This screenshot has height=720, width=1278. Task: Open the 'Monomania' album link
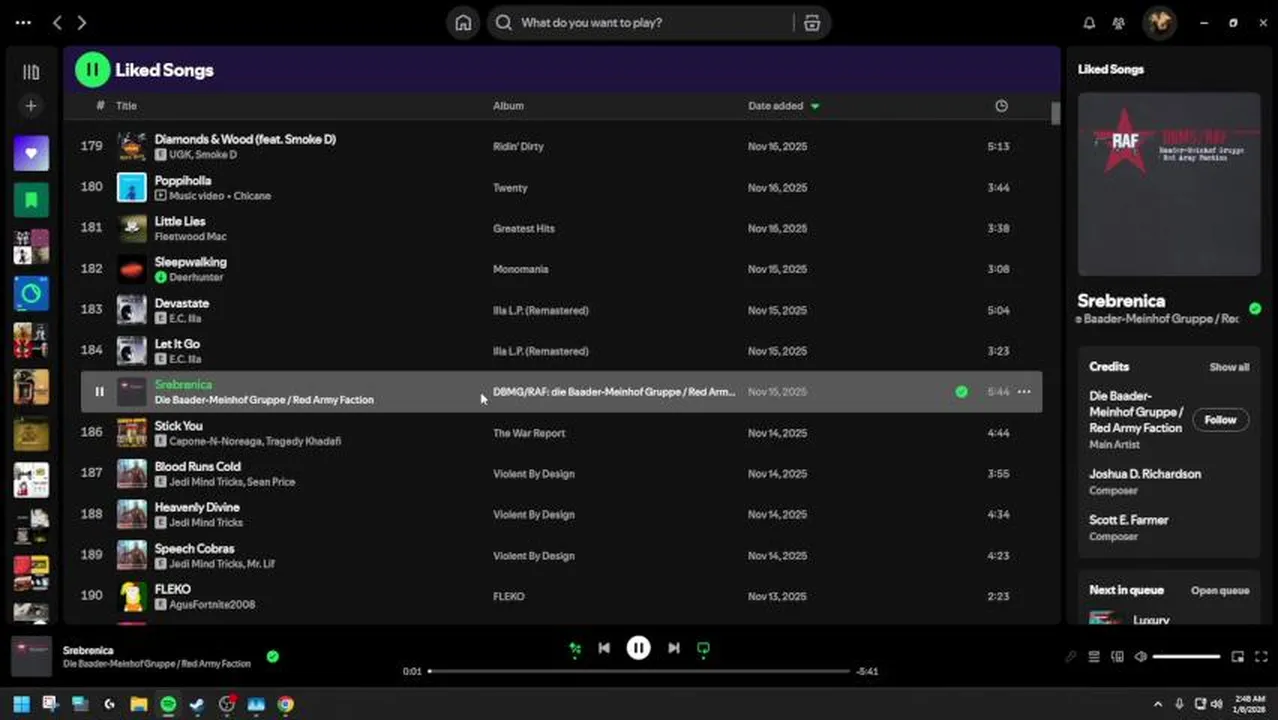coord(520,269)
